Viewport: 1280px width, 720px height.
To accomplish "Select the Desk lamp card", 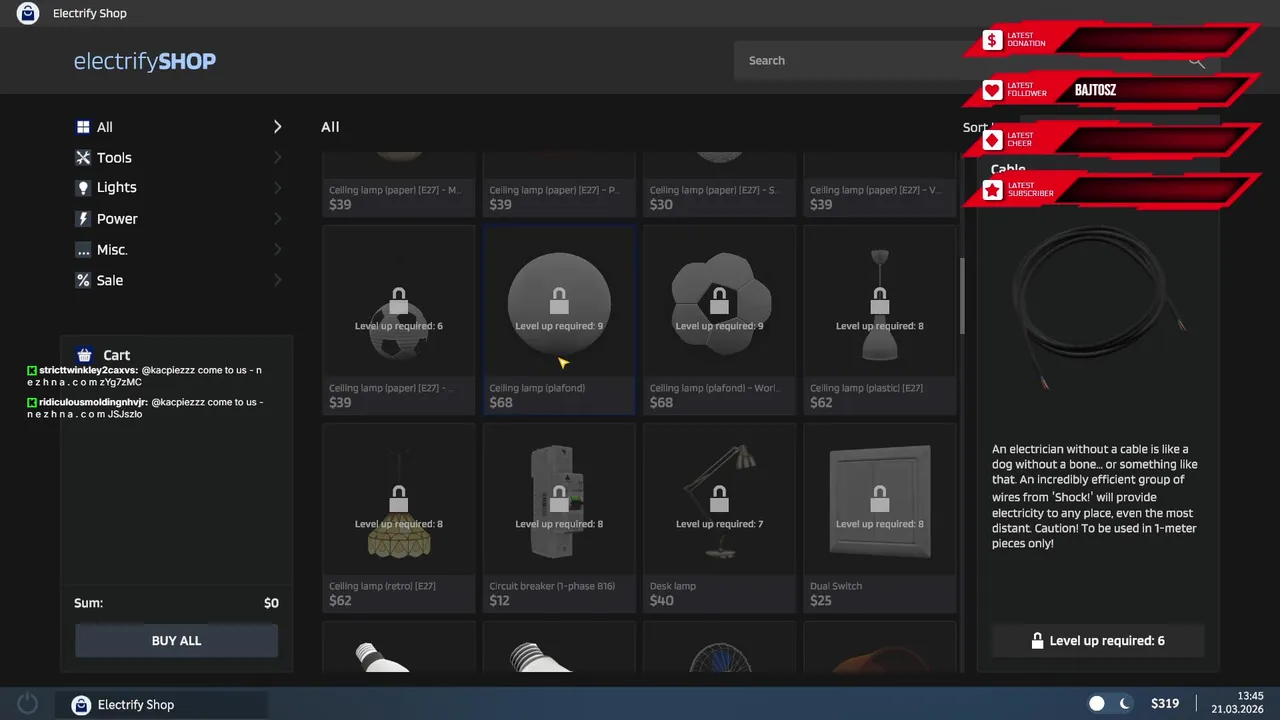I will 719,517.
